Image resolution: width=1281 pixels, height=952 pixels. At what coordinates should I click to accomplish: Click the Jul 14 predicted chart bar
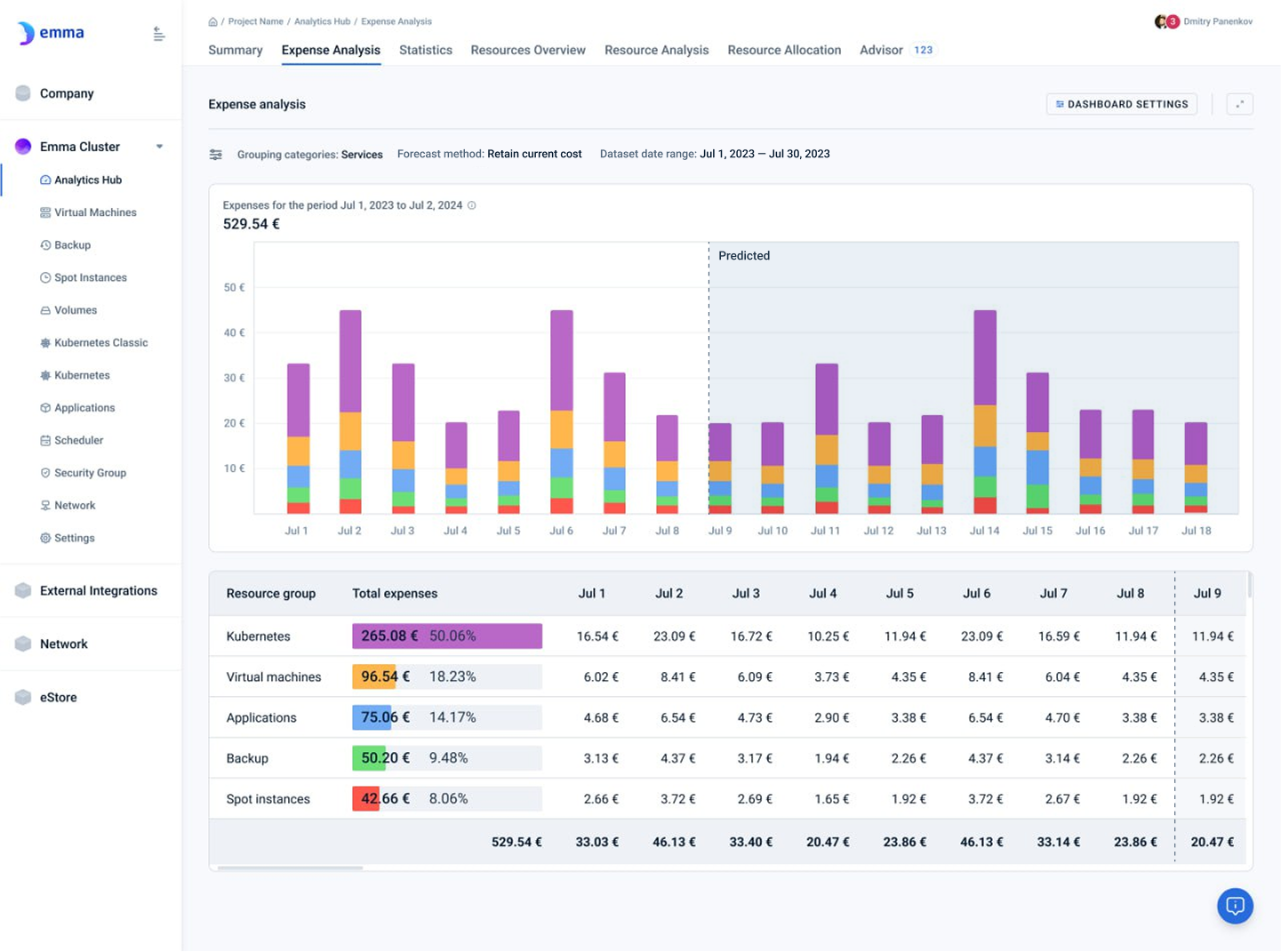pos(985,412)
